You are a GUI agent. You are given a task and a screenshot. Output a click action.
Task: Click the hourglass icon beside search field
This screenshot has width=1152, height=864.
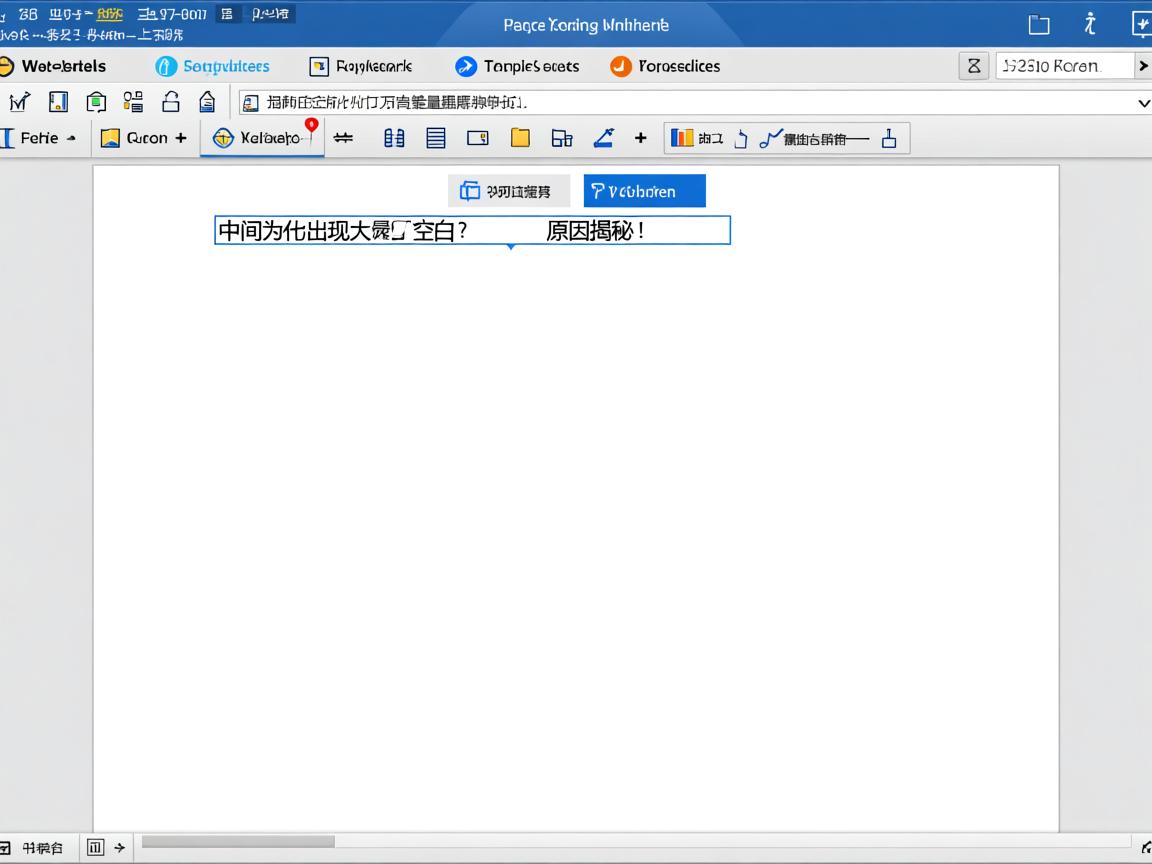coord(974,66)
